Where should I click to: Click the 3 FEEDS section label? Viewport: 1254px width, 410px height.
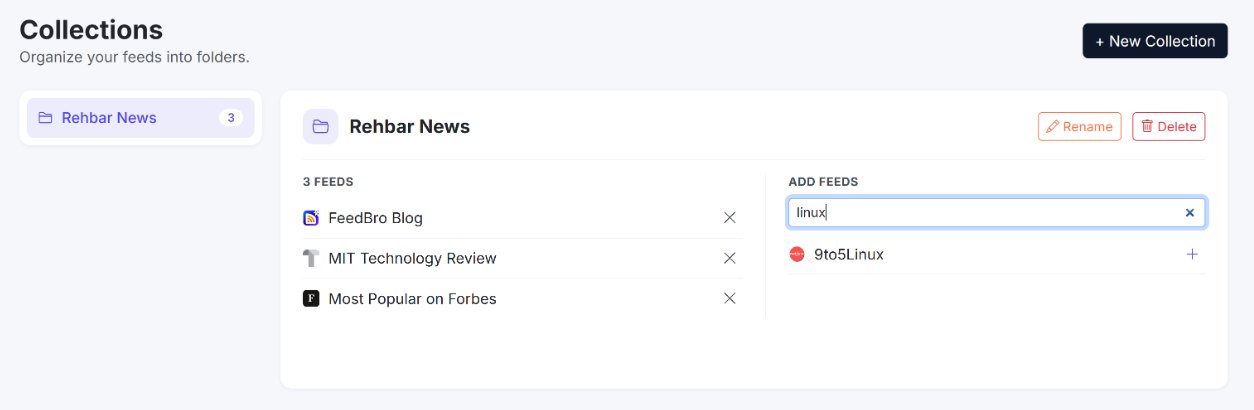(328, 182)
